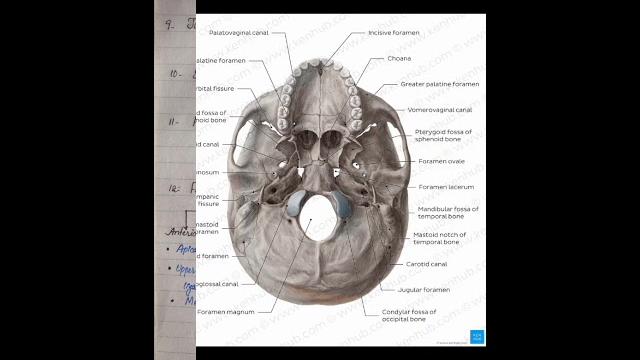Click the 'Foramen magnum' label

(x=226, y=312)
